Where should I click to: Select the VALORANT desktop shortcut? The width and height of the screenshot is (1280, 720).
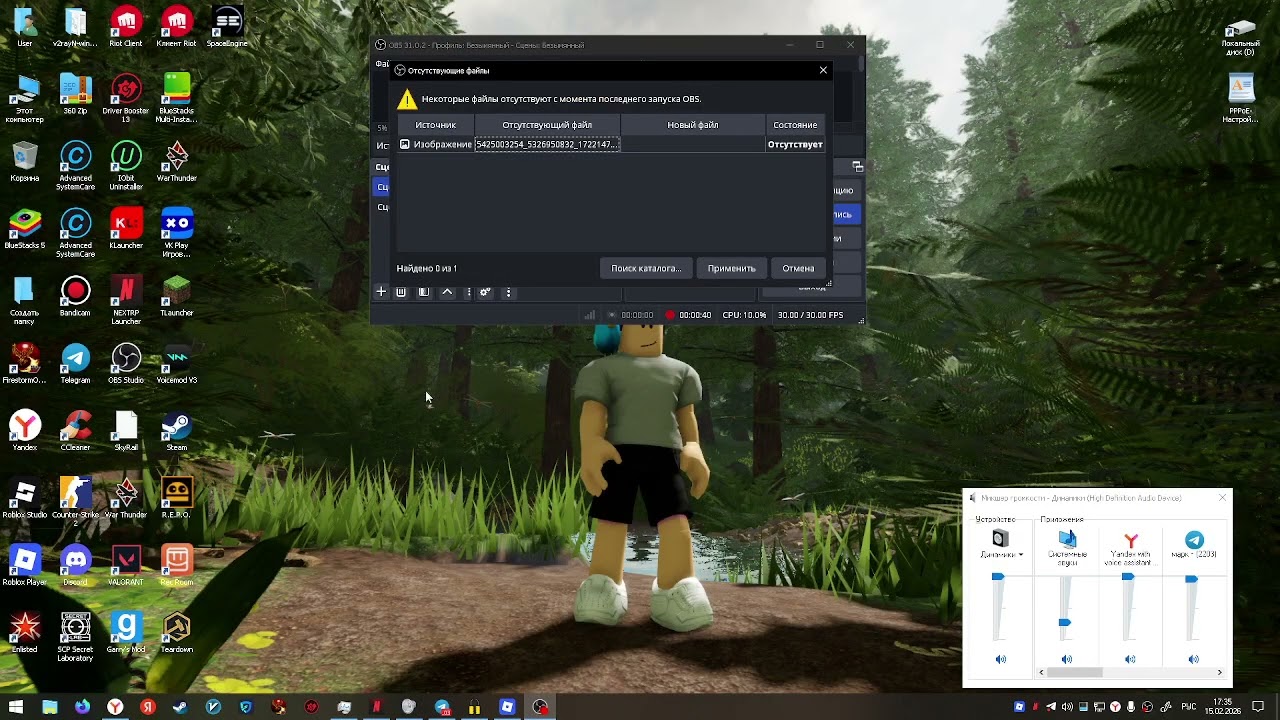[126, 566]
